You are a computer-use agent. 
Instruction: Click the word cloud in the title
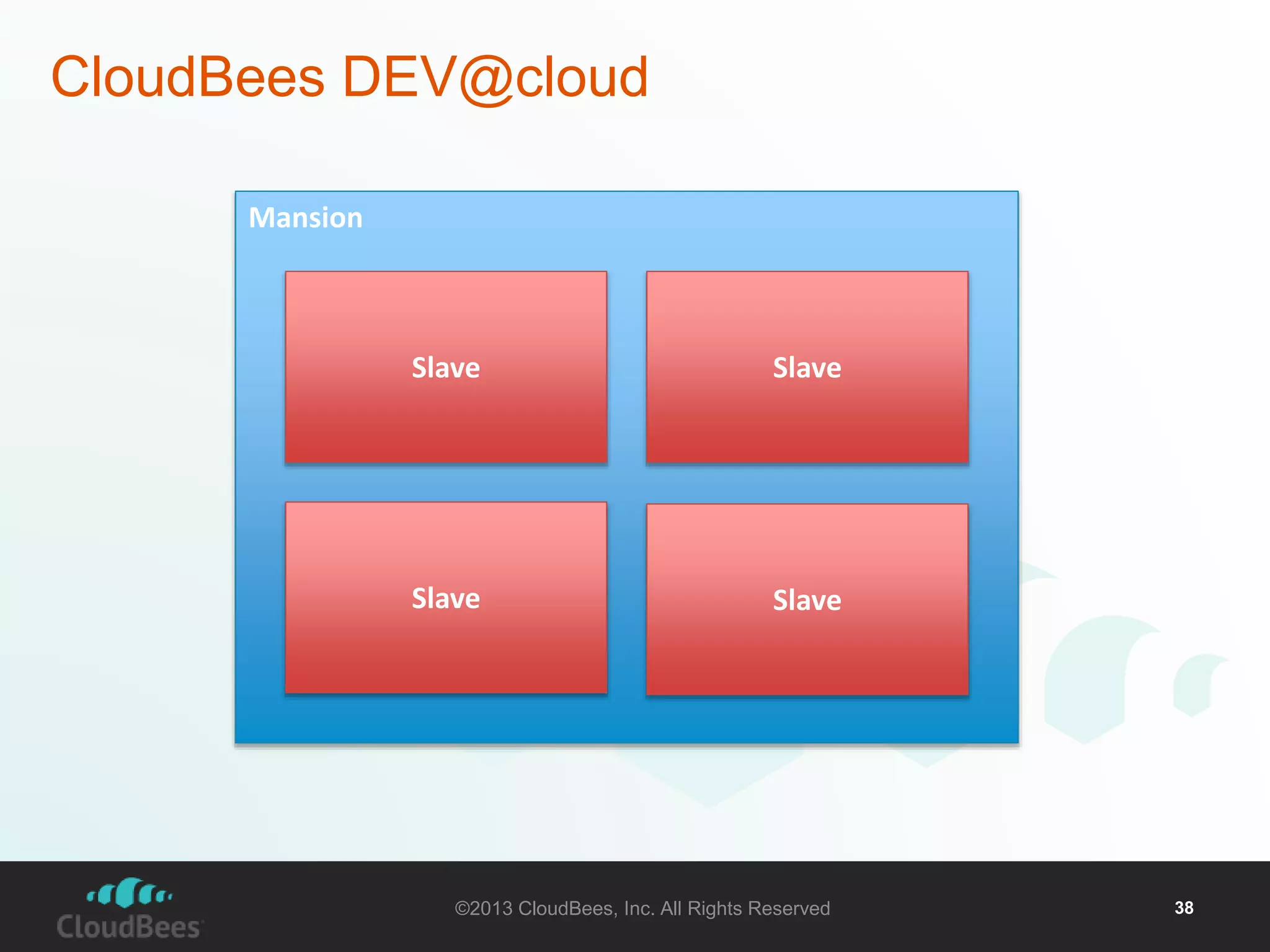tap(582, 77)
